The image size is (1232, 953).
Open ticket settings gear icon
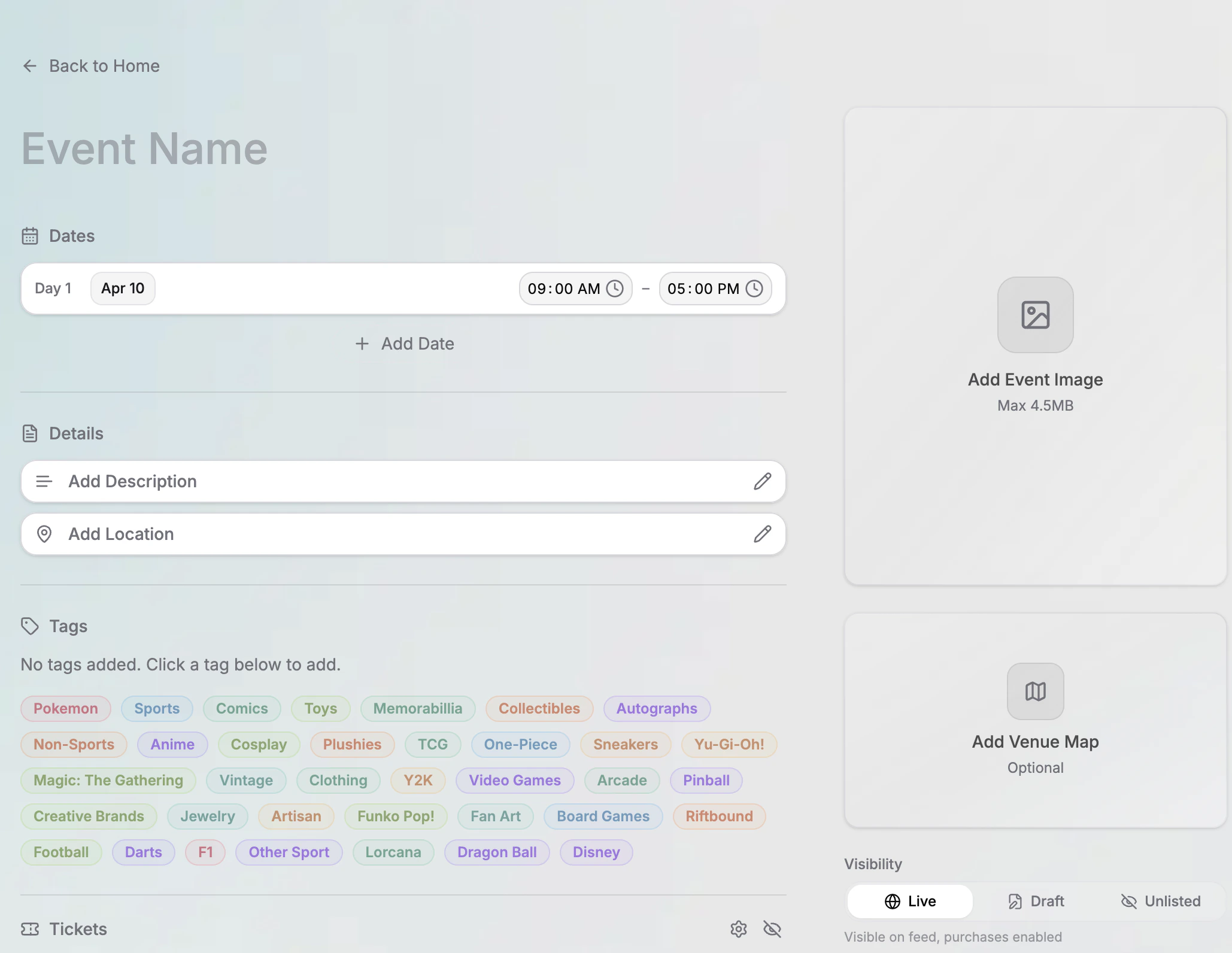(739, 929)
